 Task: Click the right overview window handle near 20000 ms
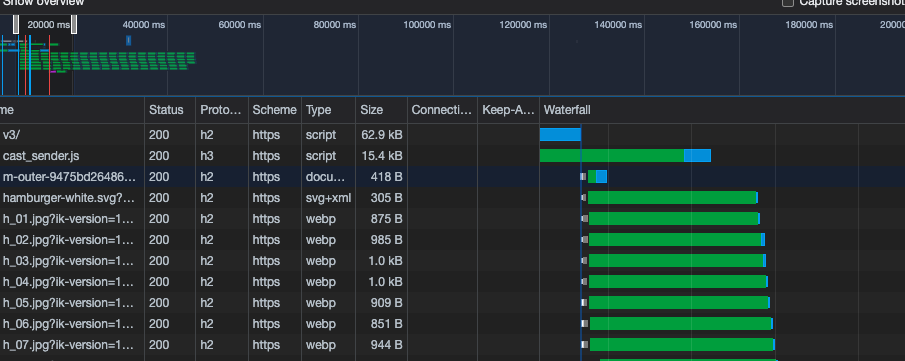coord(74,24)
